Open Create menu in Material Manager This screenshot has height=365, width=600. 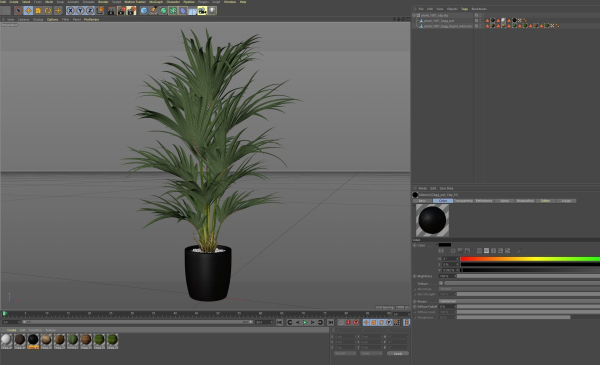pyautogui.click(x=11, y=330)
